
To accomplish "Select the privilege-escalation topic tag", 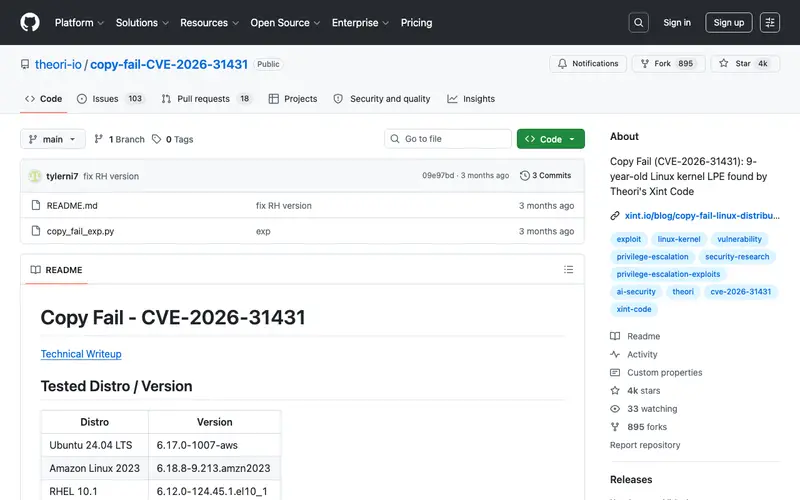I will 653,257.
